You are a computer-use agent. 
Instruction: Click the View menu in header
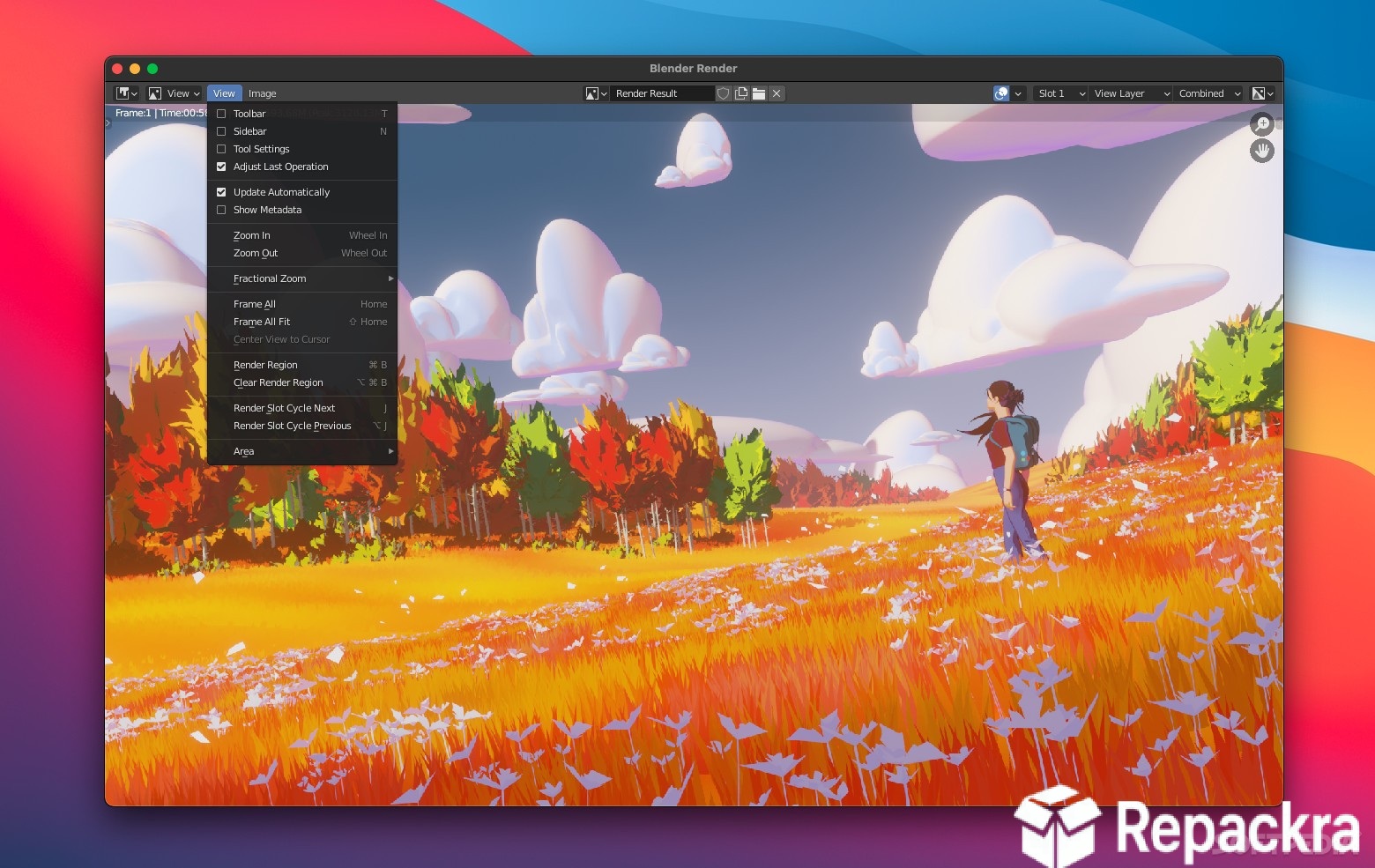click(224, 93)
